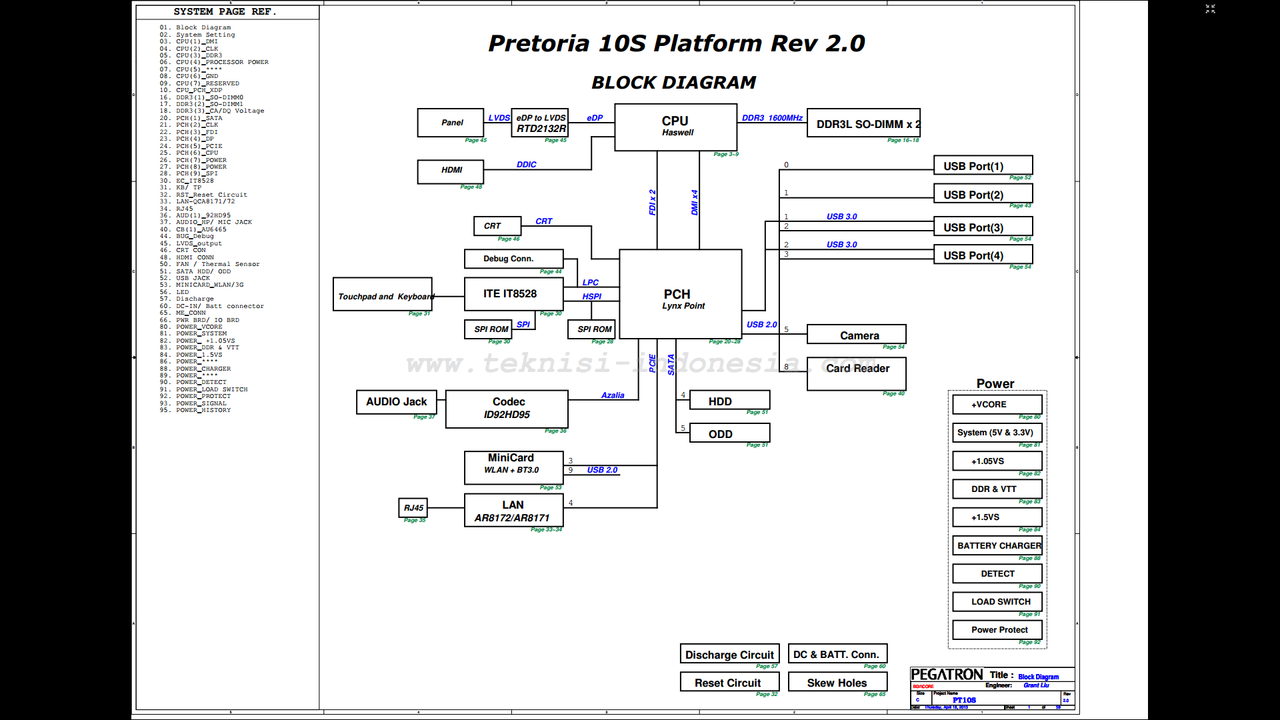Click the HDD block

tap(730, 401)
